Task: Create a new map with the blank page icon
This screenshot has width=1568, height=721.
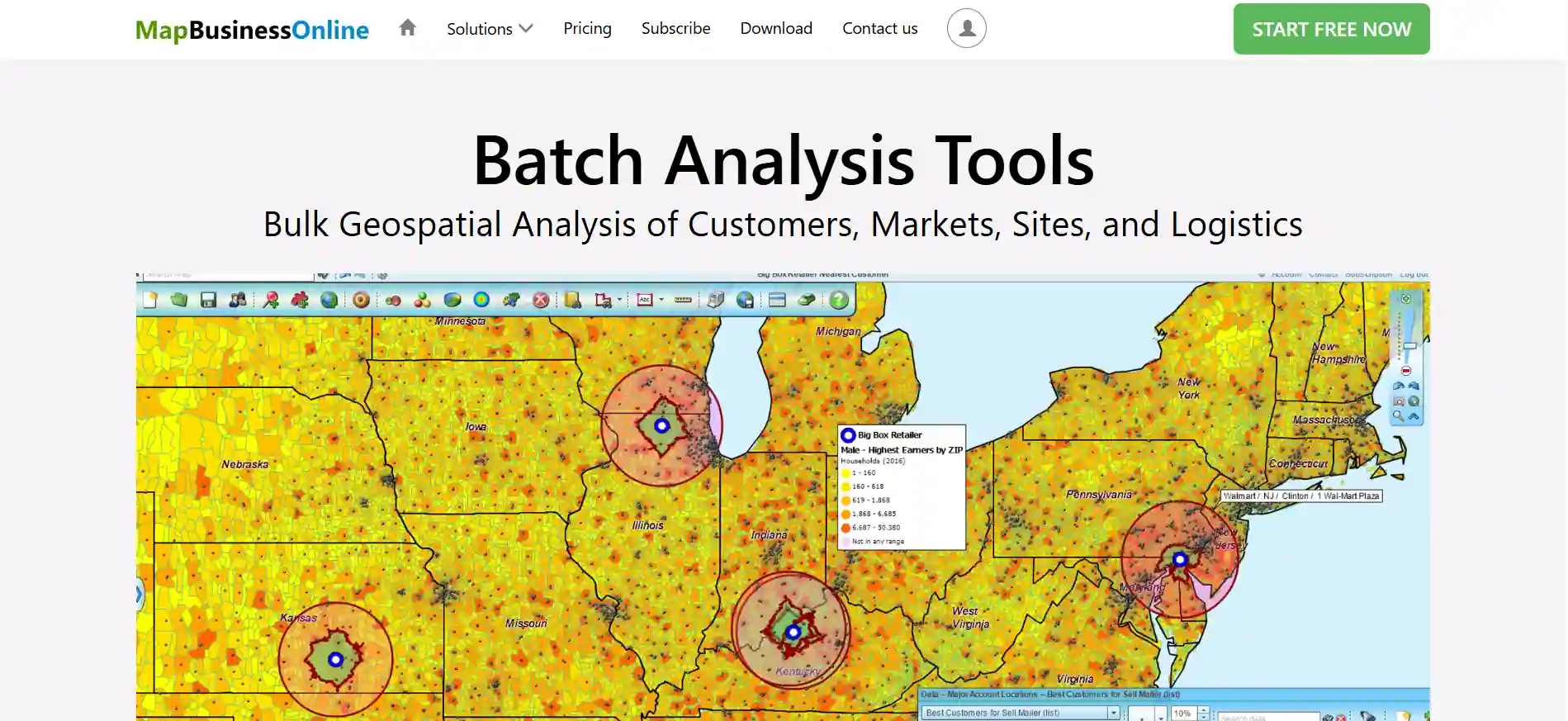Action: coord(150,300)
